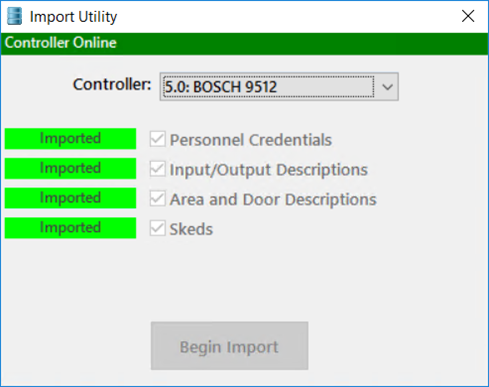The image size is (489, 387).
Task: Expand the Controller dropdown arrow
Action: (x=387, y=87)
